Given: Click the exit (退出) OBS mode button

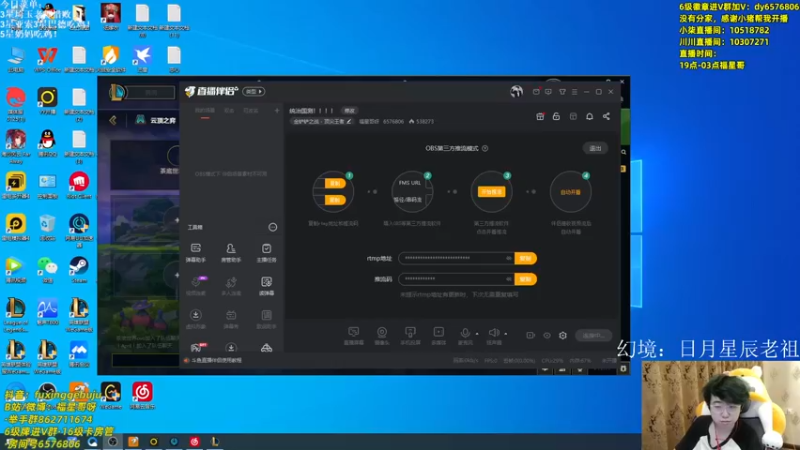Looking at the screenshot, I should pos(595,148).
